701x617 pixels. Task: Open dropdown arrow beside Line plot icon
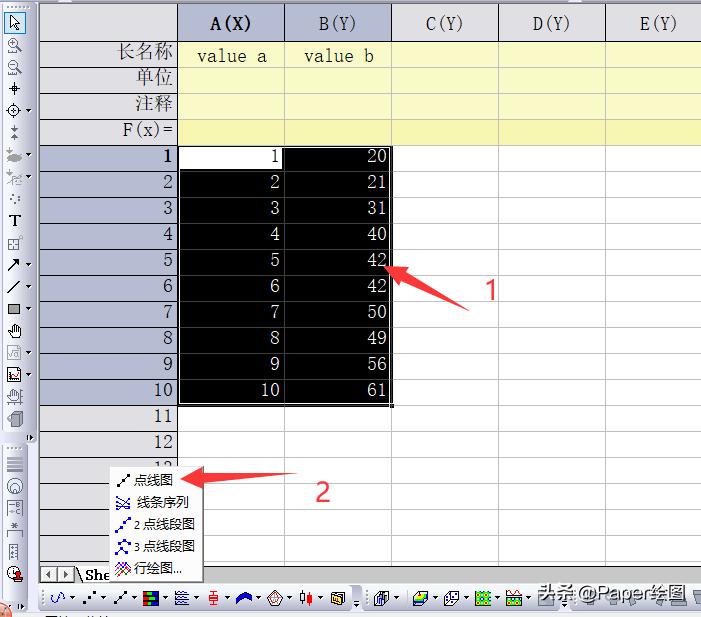click(x=72, y=598)
